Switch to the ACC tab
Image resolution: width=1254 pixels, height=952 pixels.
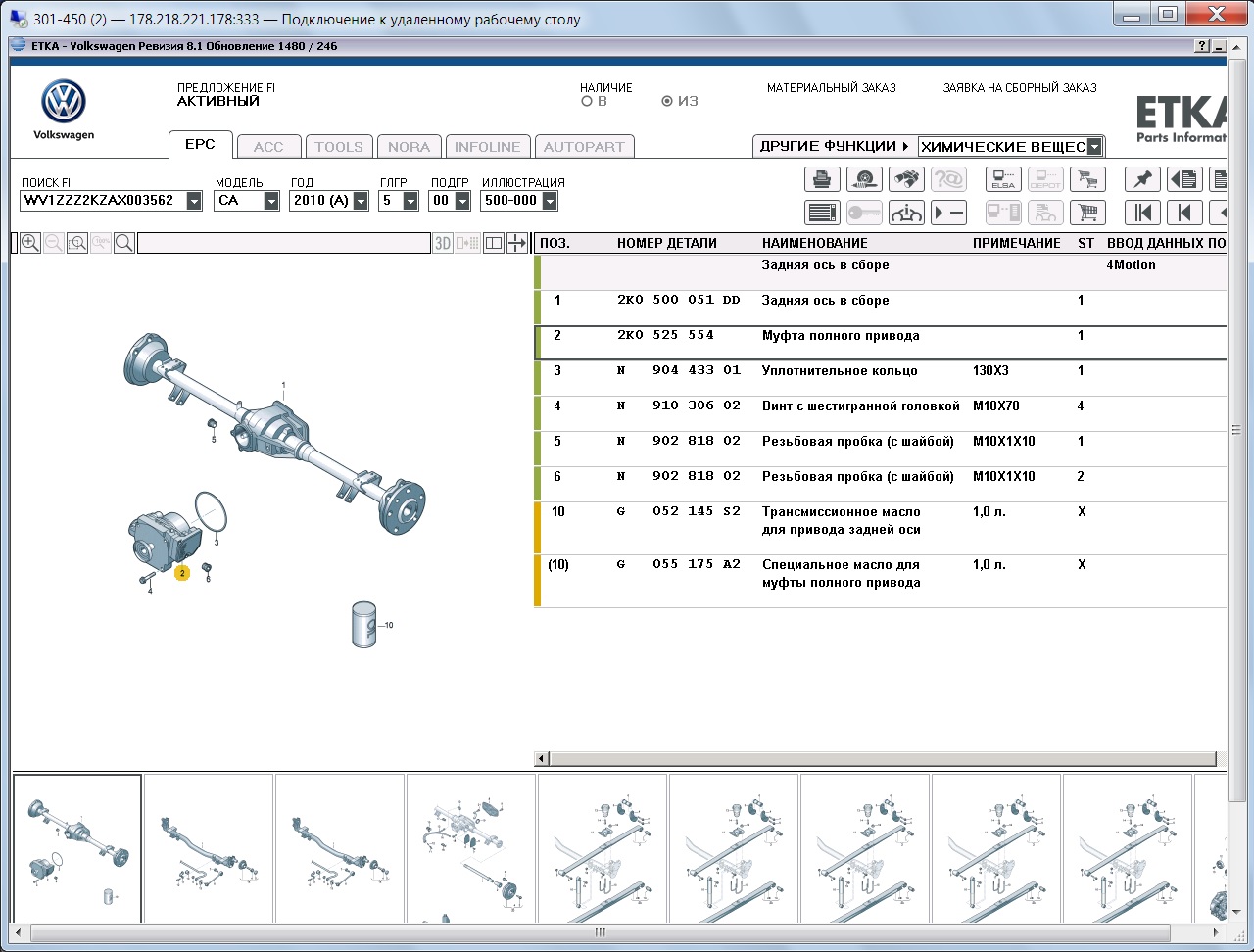pyautogui.click(x=268, y=147)
